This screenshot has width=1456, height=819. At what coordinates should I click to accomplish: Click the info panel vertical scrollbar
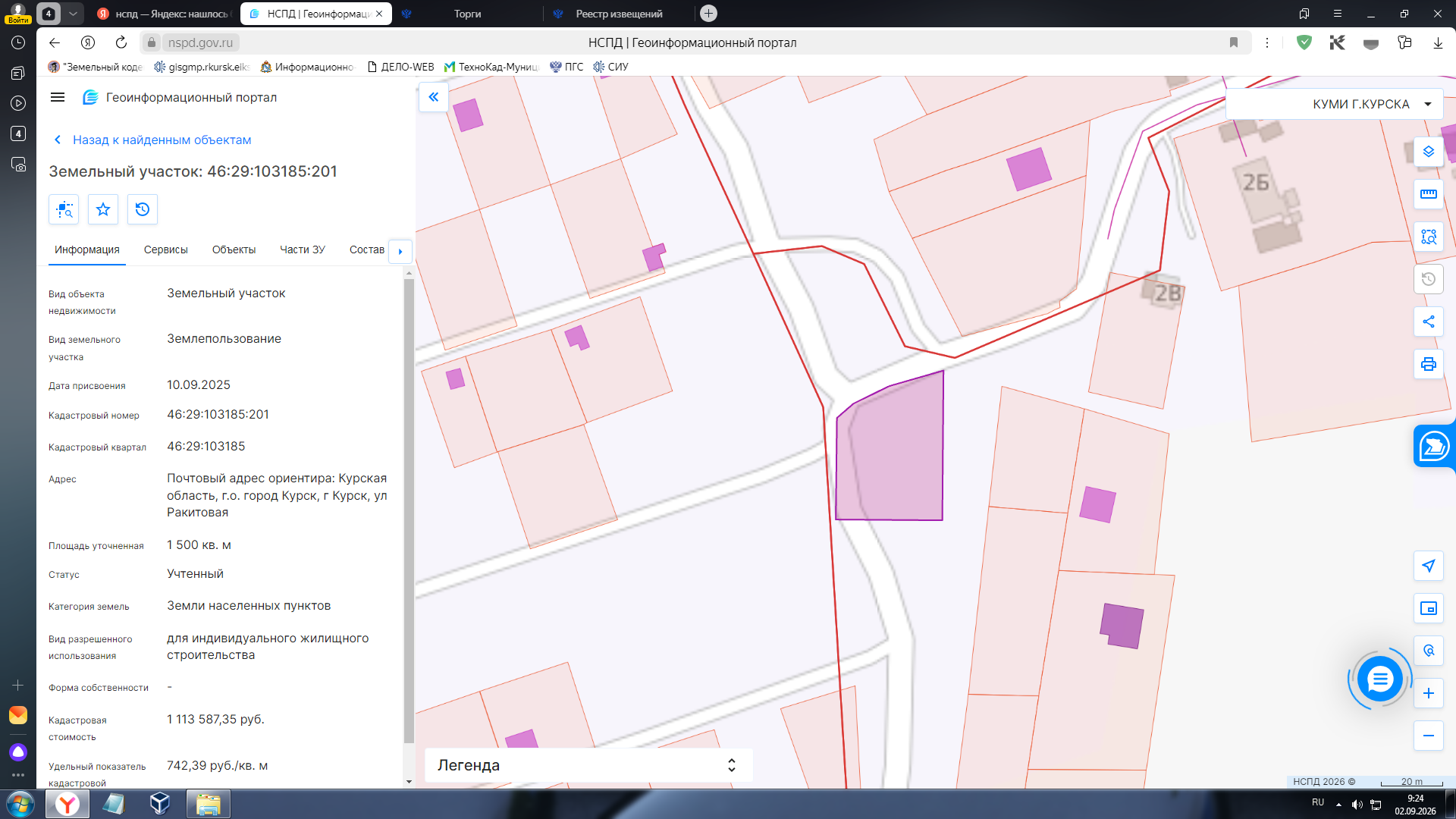click(x=409, y=510)
